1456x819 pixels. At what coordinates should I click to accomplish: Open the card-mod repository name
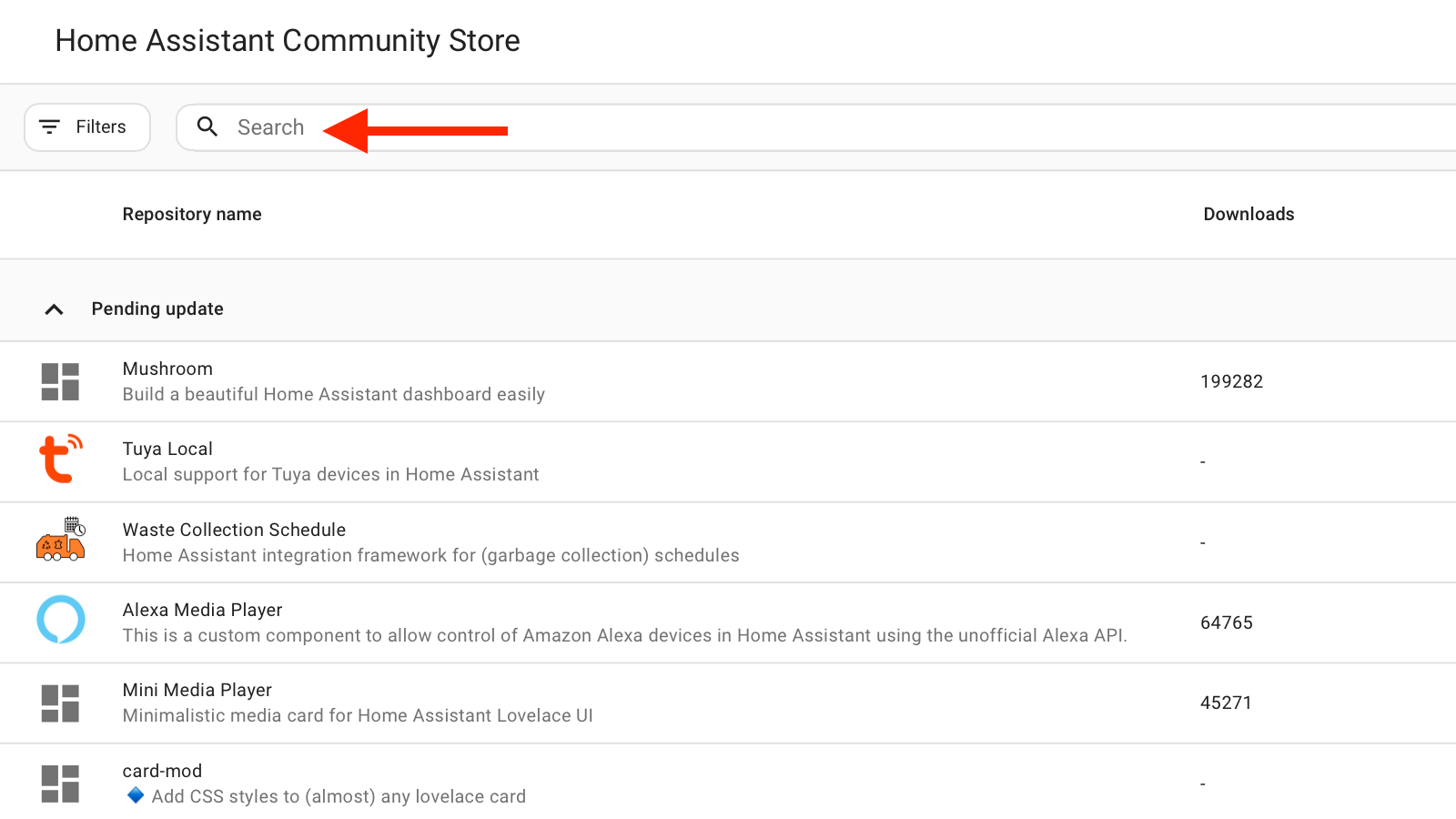[162, 771]
